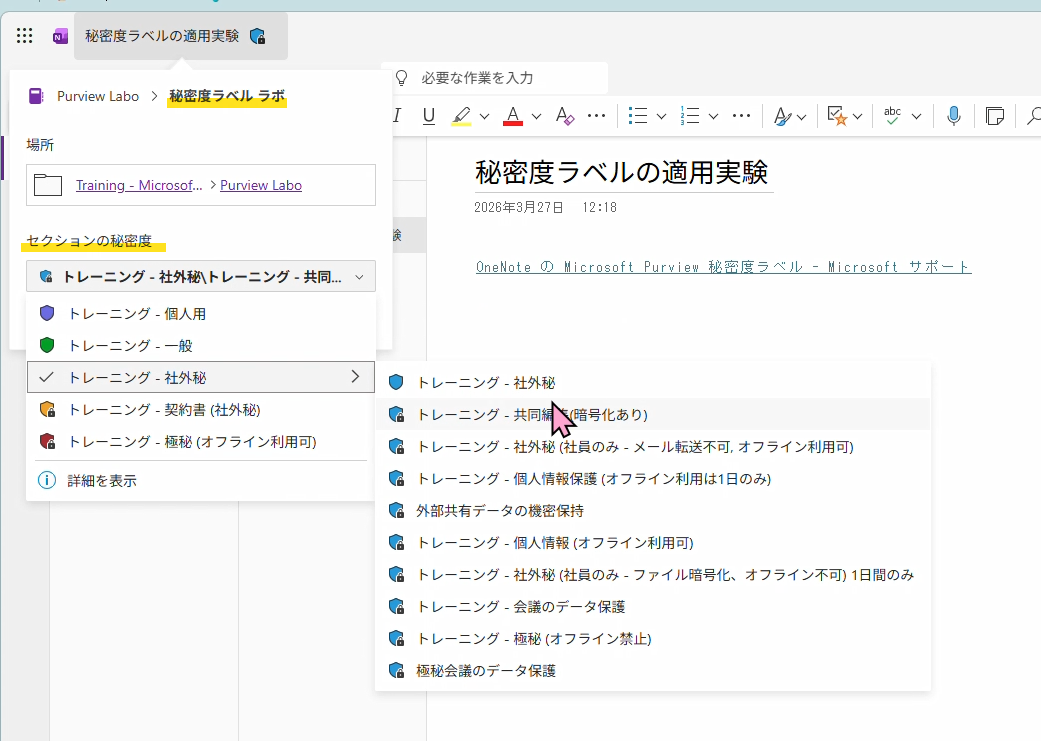Image resolution: width=1041 pixels, height=741 pixels.
Task: Select the トレーニング - 一般 label
Action: point(130,345)
